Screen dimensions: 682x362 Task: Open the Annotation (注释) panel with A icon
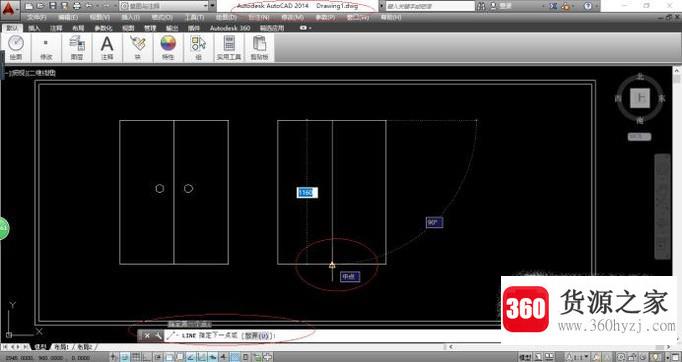(107, 47)
